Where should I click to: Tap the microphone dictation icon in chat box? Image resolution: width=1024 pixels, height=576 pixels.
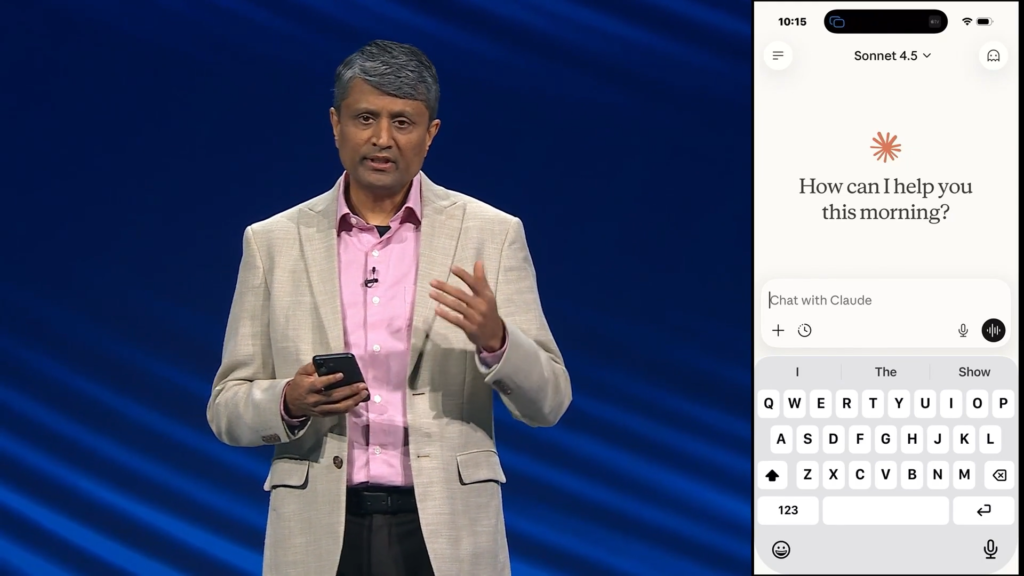click(963, 330)
